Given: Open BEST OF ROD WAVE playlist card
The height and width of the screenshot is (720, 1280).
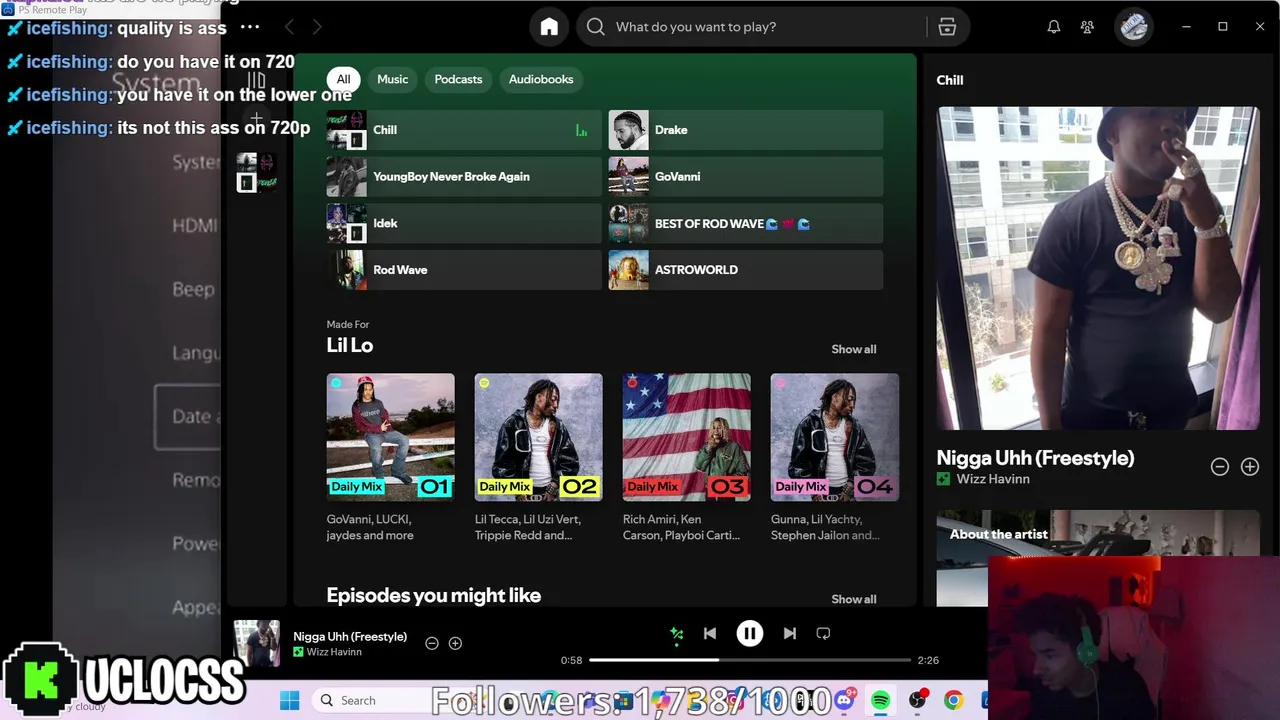Looking at the screenshot, I should (x=746, y=223).
